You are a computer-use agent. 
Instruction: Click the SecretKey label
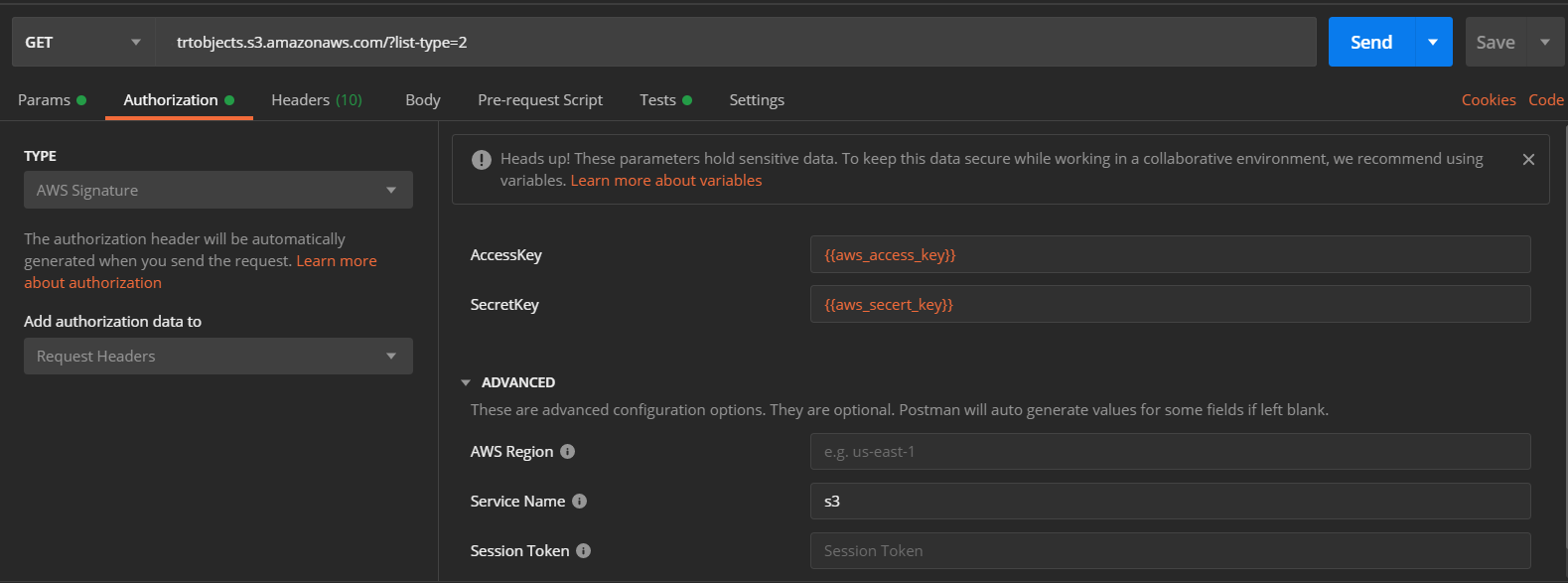click(504, 304)
